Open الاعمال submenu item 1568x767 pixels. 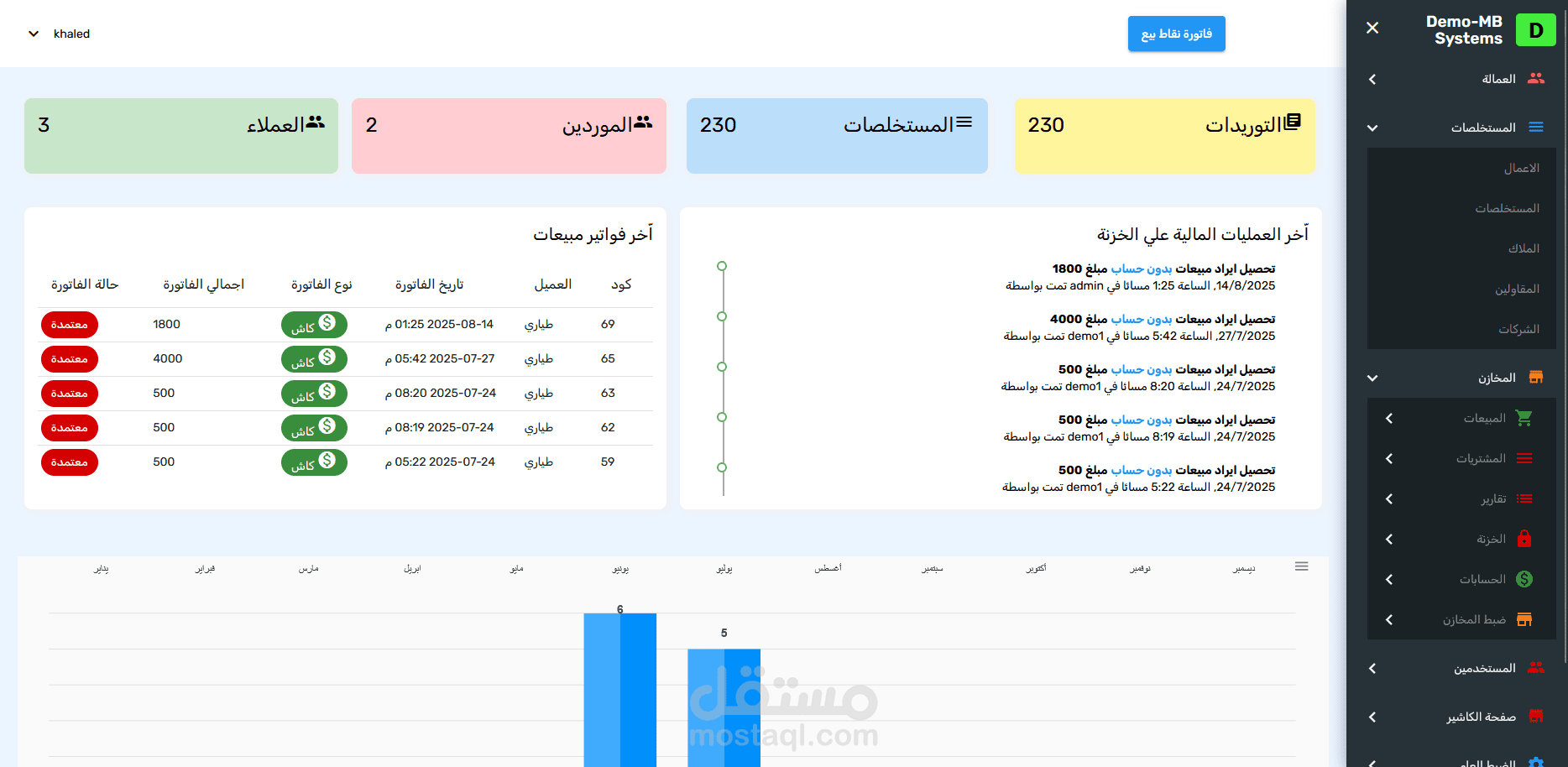[x=1461, y=168]
